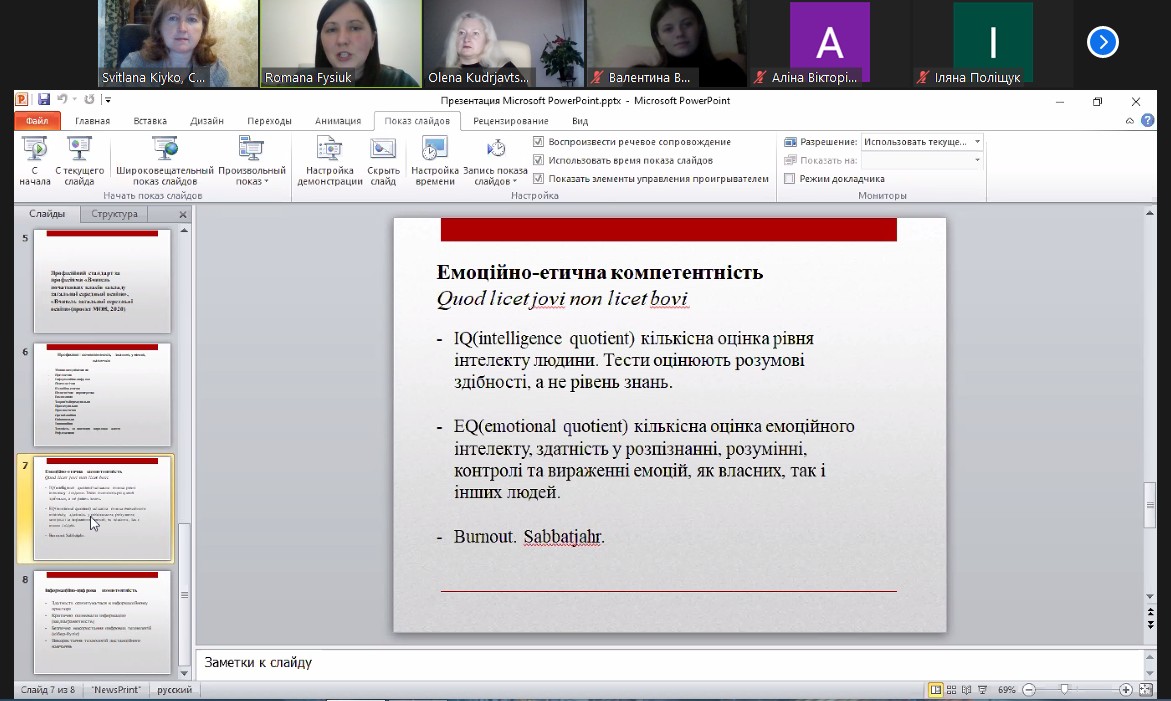Start slideshow from beginning icon

[34, 160]
